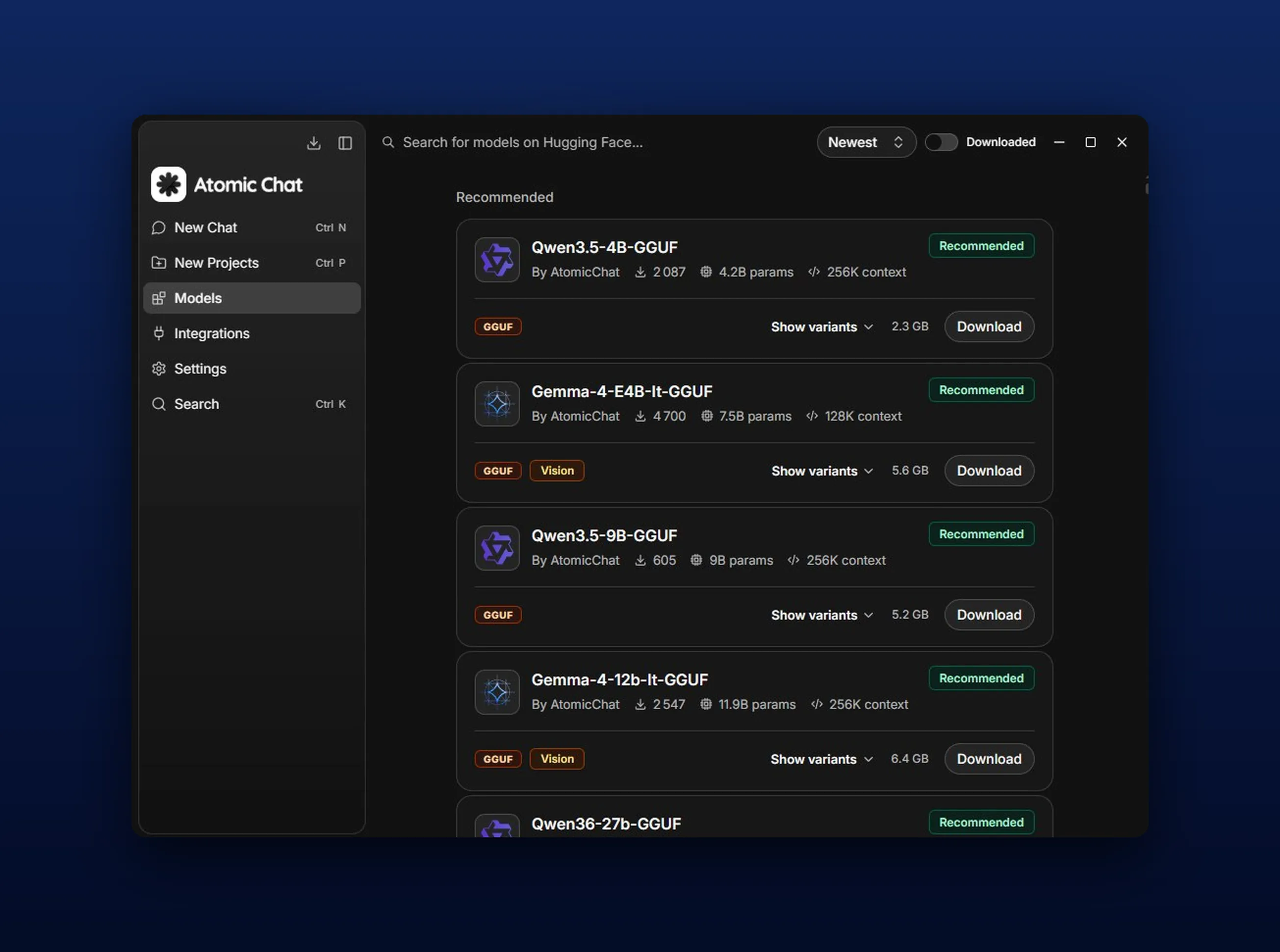
Task: Click the context code icon for Gemma-4-E4B-It-GGUF
Action: (x=812, y=416)
